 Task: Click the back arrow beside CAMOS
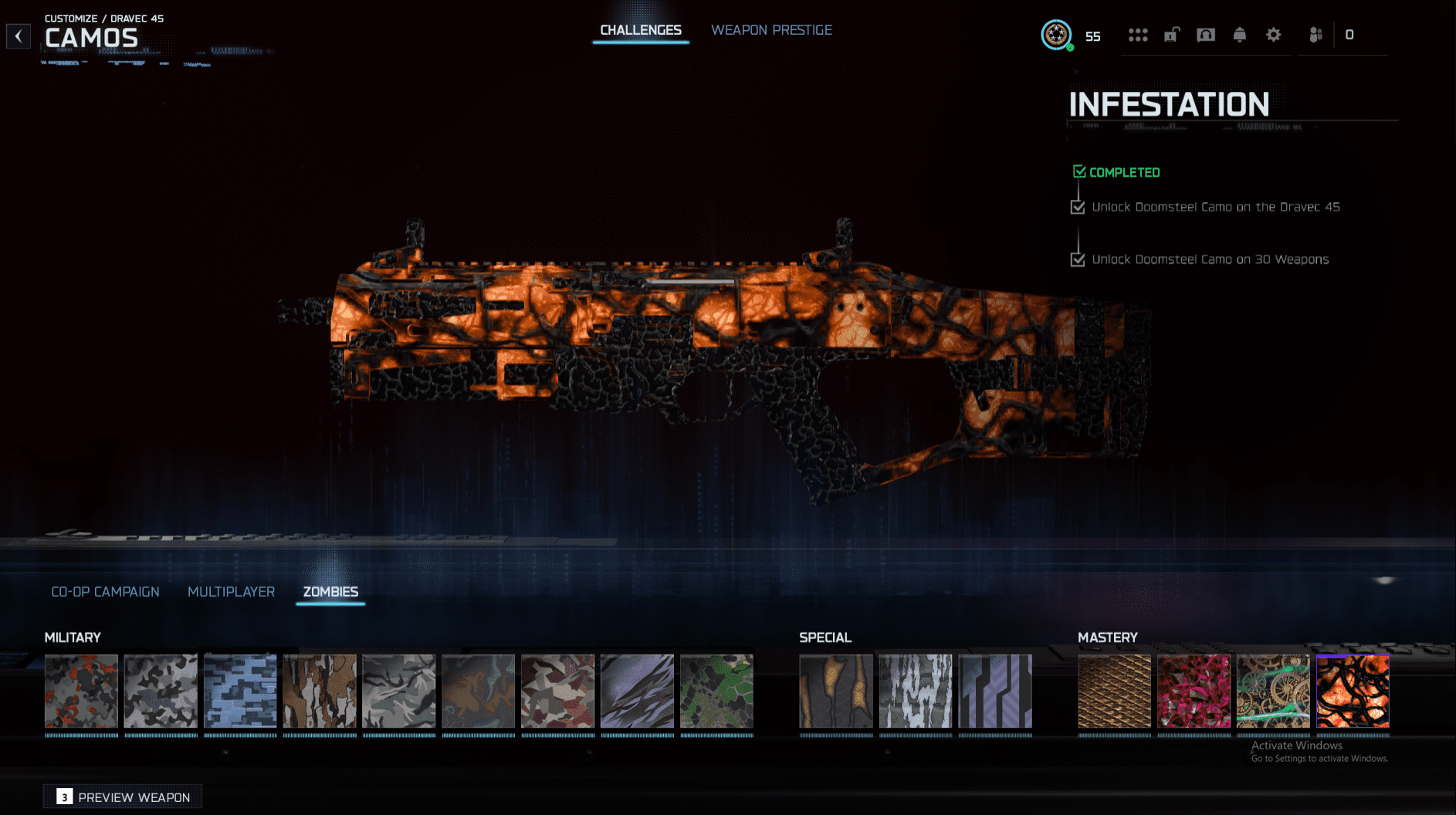(x=19, y=36)
